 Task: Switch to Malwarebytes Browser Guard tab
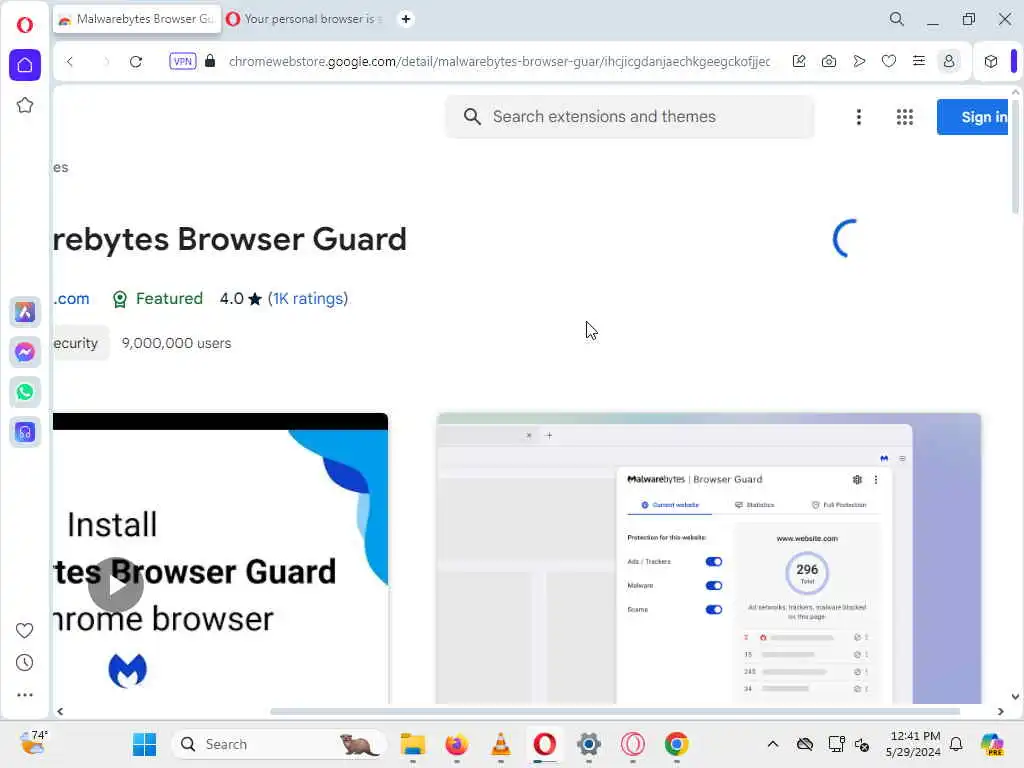[137, 19]
